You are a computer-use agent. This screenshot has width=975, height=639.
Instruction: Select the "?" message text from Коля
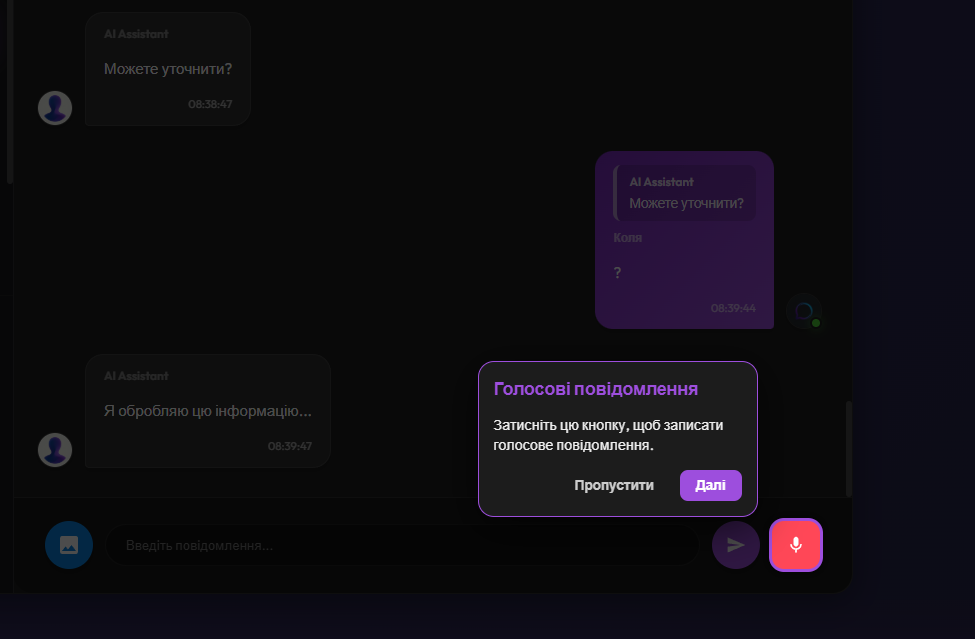point(618,272)
